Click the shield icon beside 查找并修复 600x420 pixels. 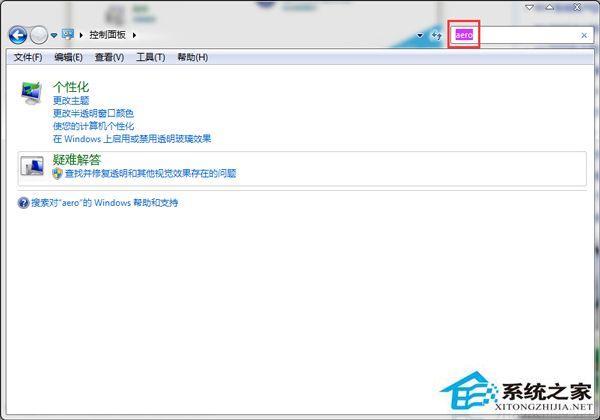[57, 173]
